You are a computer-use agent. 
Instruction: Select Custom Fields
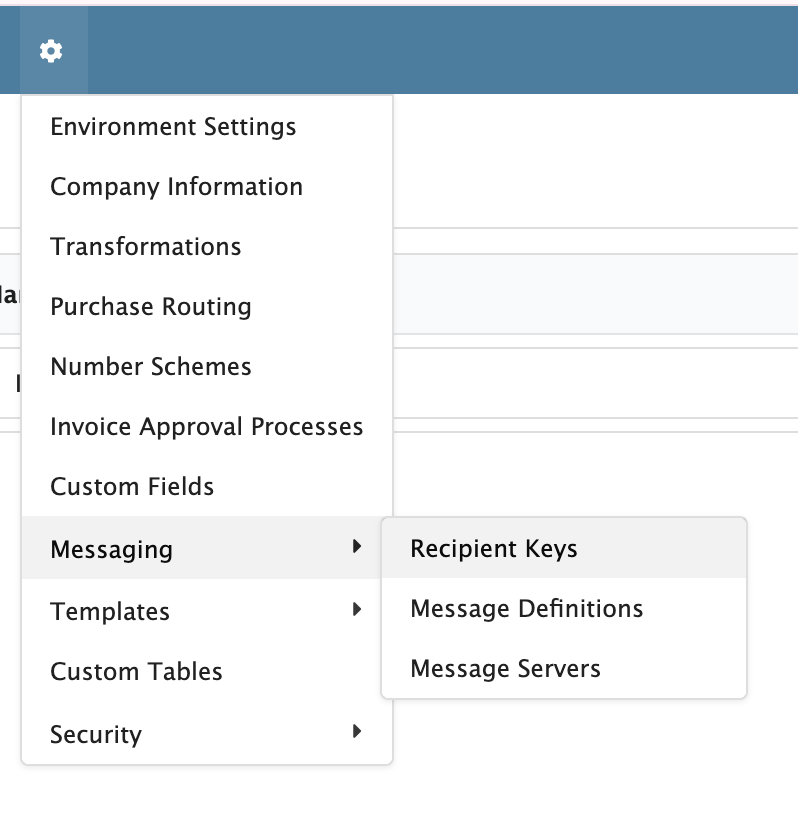point(131,487)
